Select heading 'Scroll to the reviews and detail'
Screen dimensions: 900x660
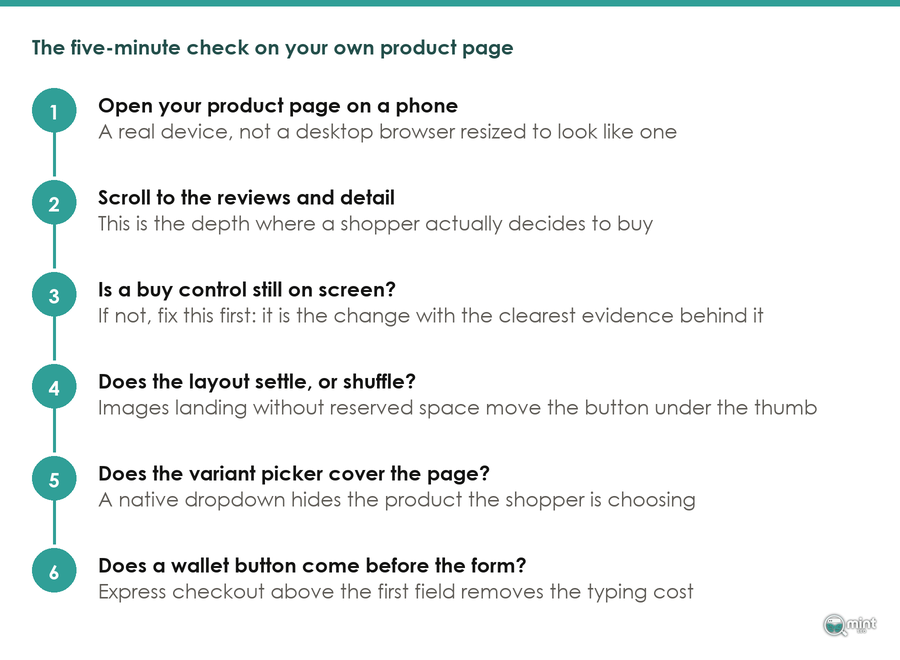pyautogui.click(x=246, y=197)
